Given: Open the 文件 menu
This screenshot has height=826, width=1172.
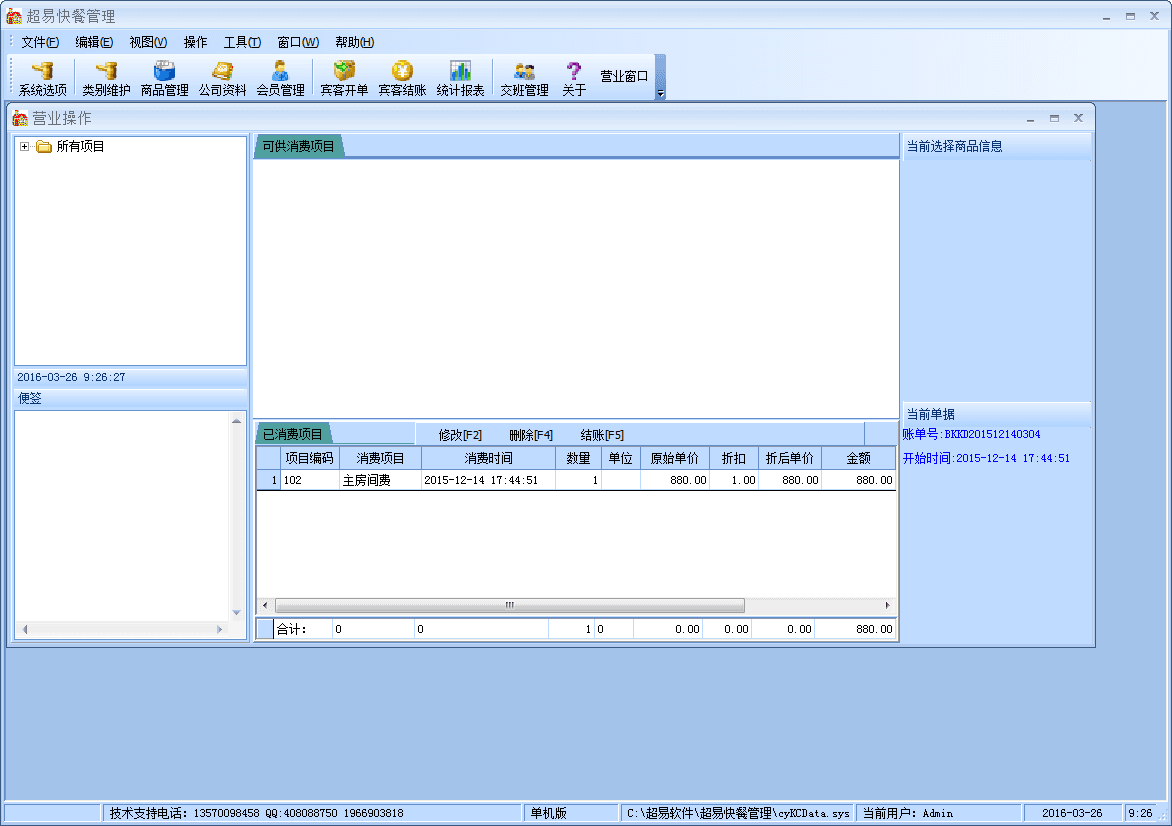Looking at the screenshot, I should (40, 42).
